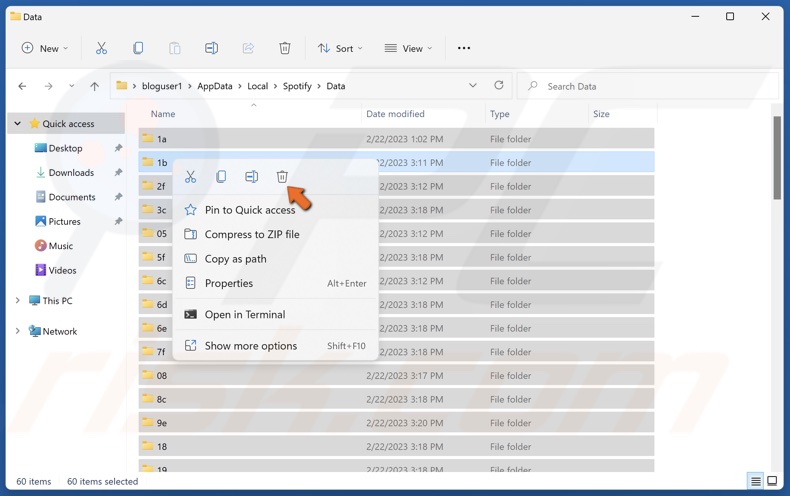Viewport: 790px width, 496px height.
Task: Click the Copy icon in the top toolbar
Action: point(138,48)
